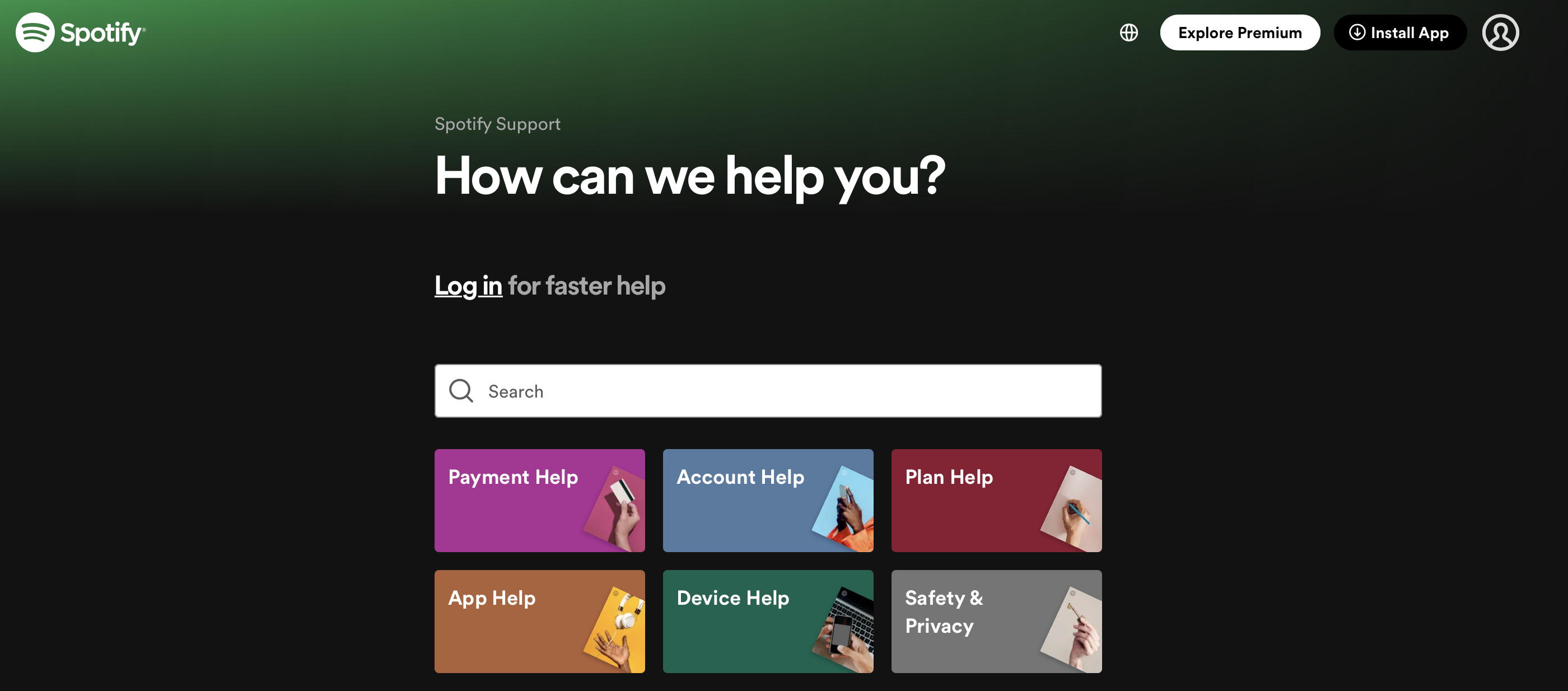The image size is (1568, 691).
Task: Click the magnifying glass search icon
Action: pos(461,391)
